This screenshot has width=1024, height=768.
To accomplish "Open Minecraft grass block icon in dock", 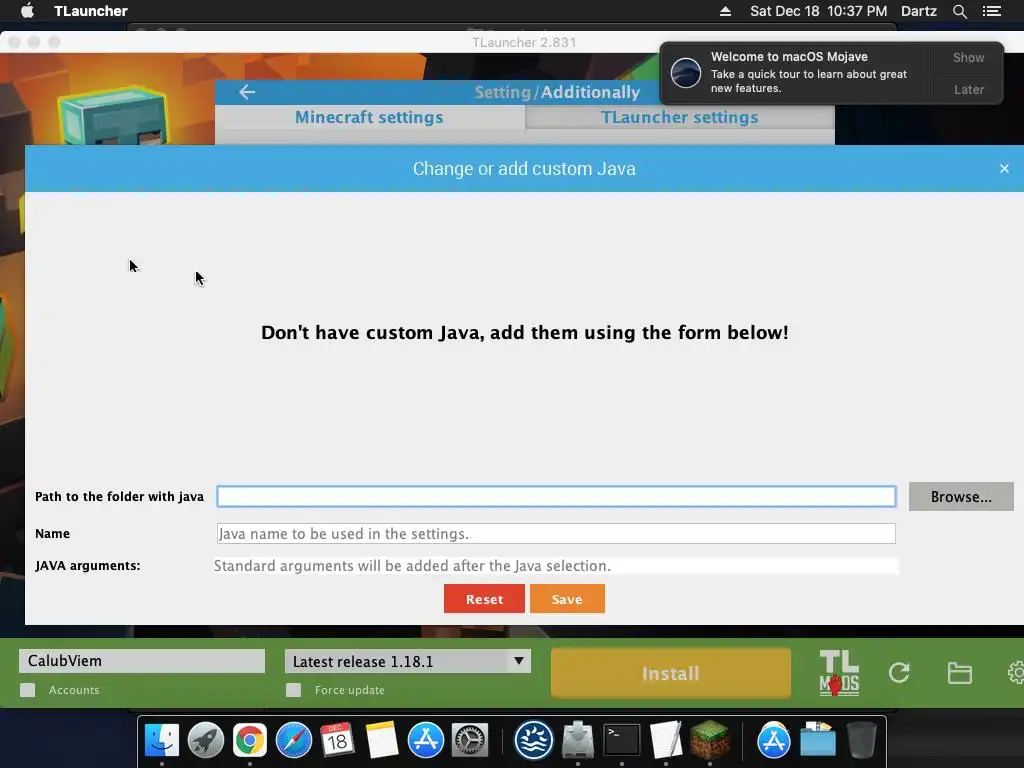I will click(x=710, y=741).
